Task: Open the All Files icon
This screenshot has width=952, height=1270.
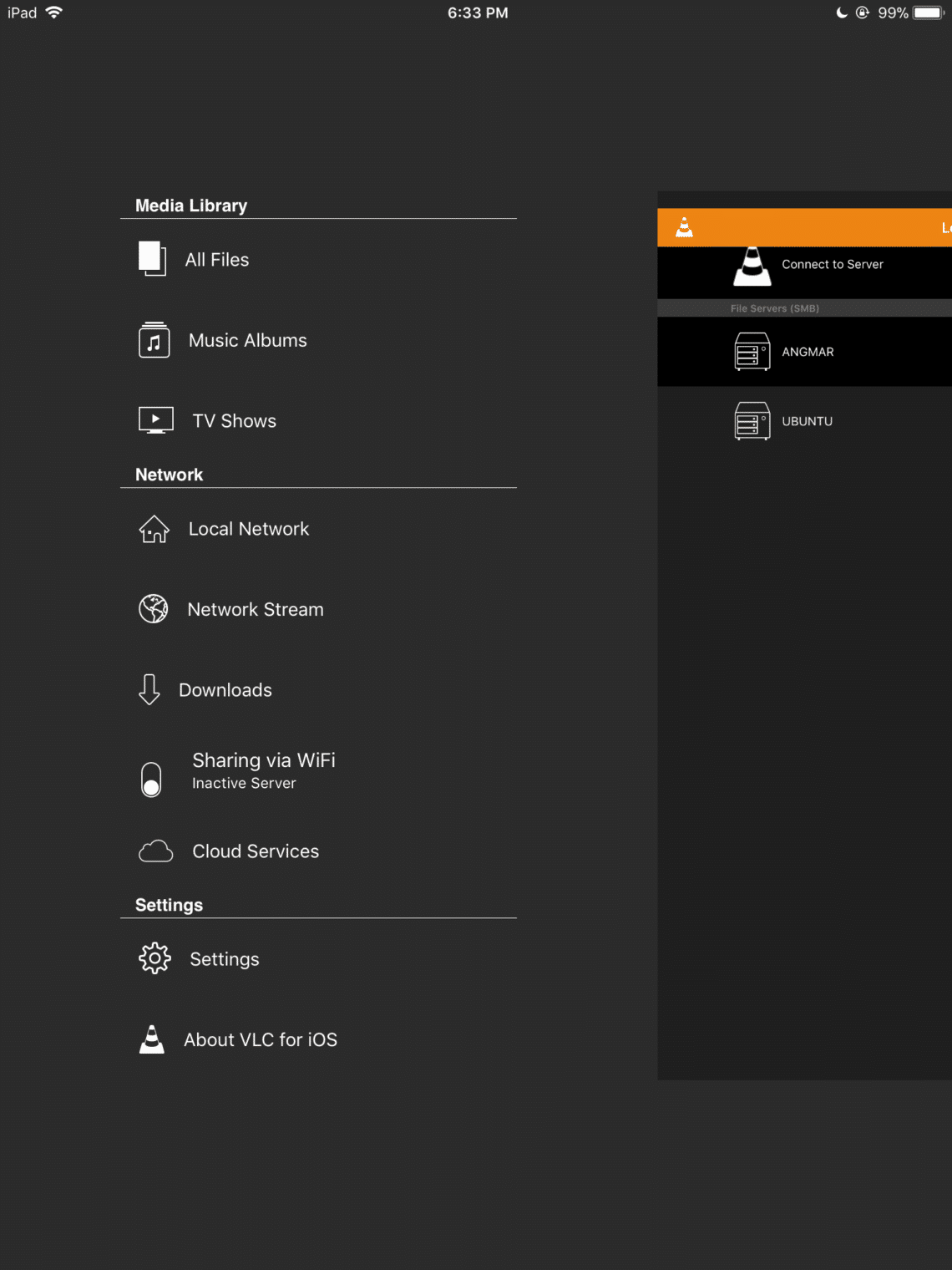Action: click(x=152, y=258)
